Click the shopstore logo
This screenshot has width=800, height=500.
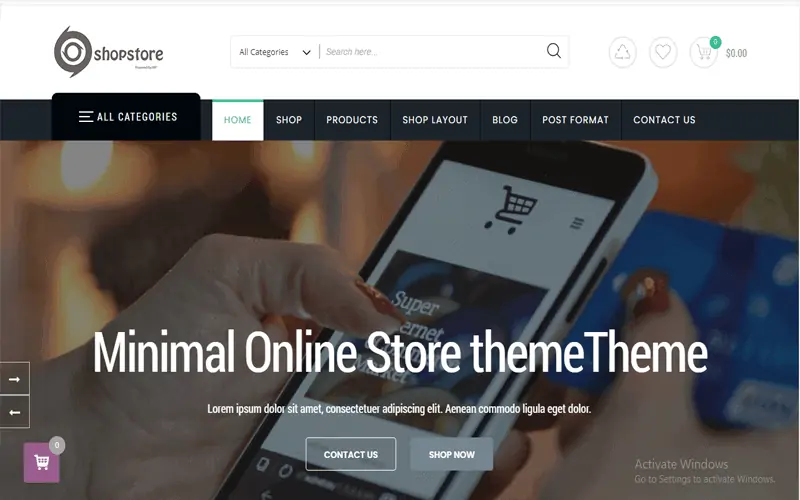[x=109, y=52]
